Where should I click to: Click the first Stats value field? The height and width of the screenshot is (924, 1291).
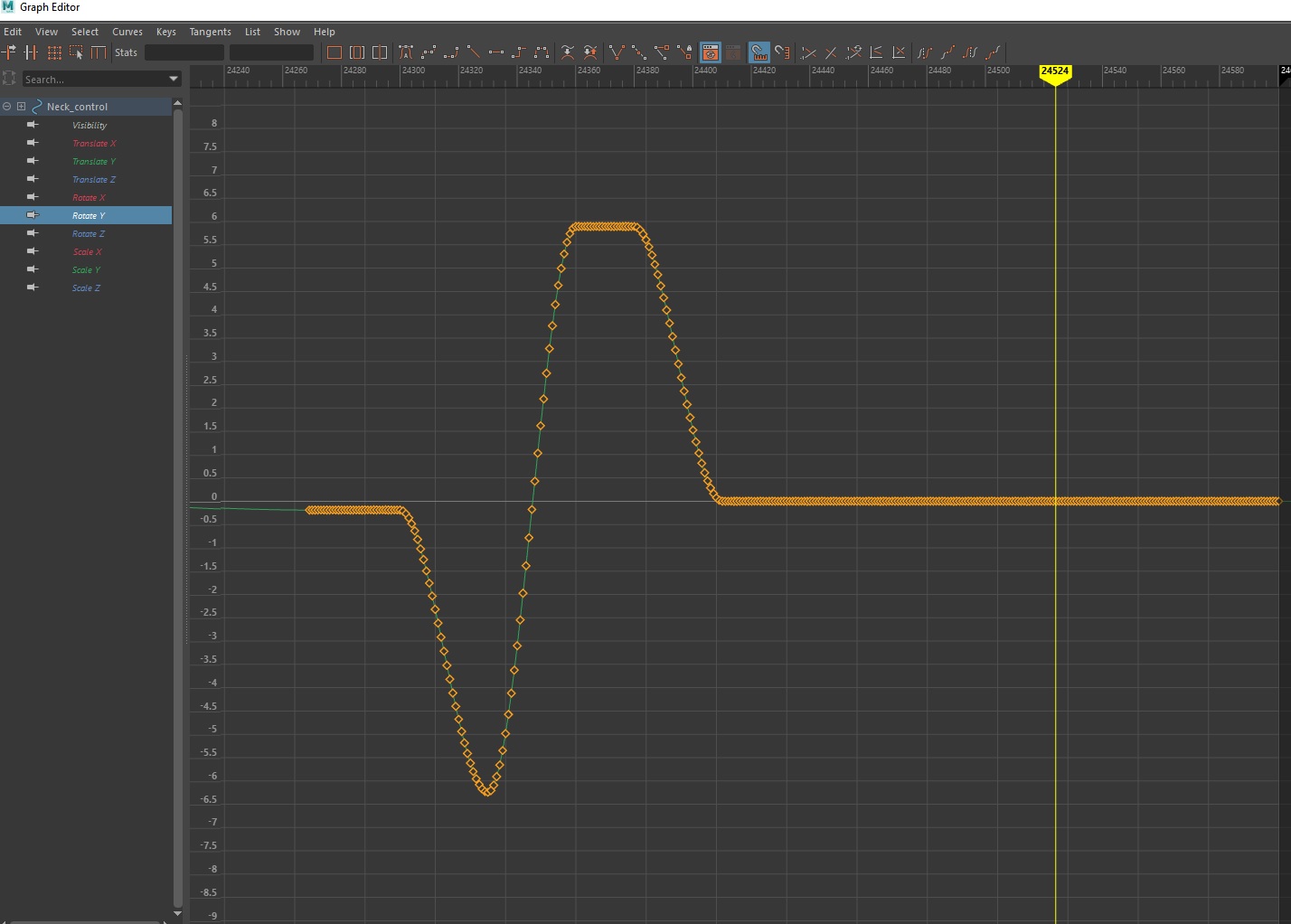(184, 52)
